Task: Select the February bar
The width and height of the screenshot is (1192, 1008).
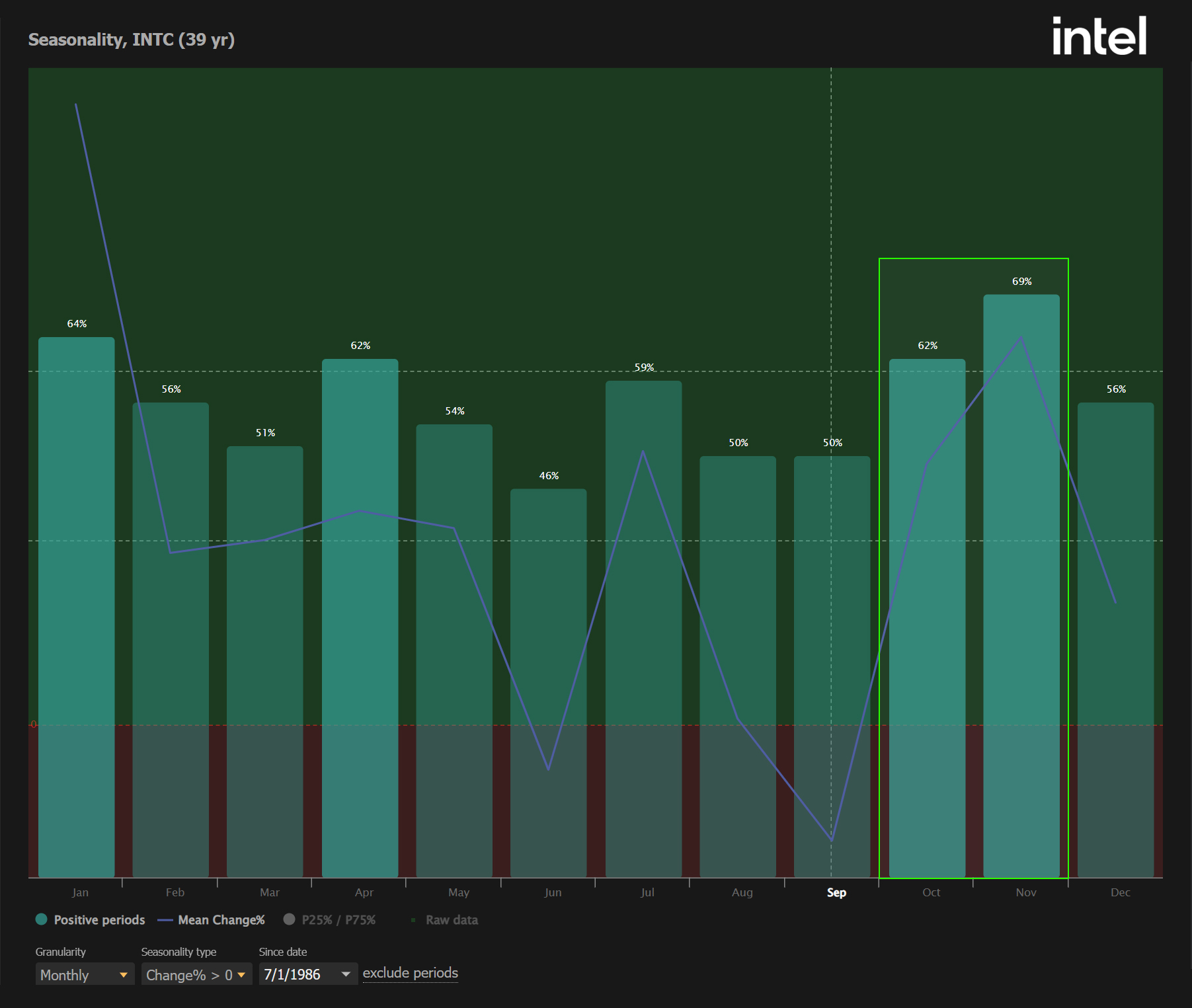Action: [171, 640]
